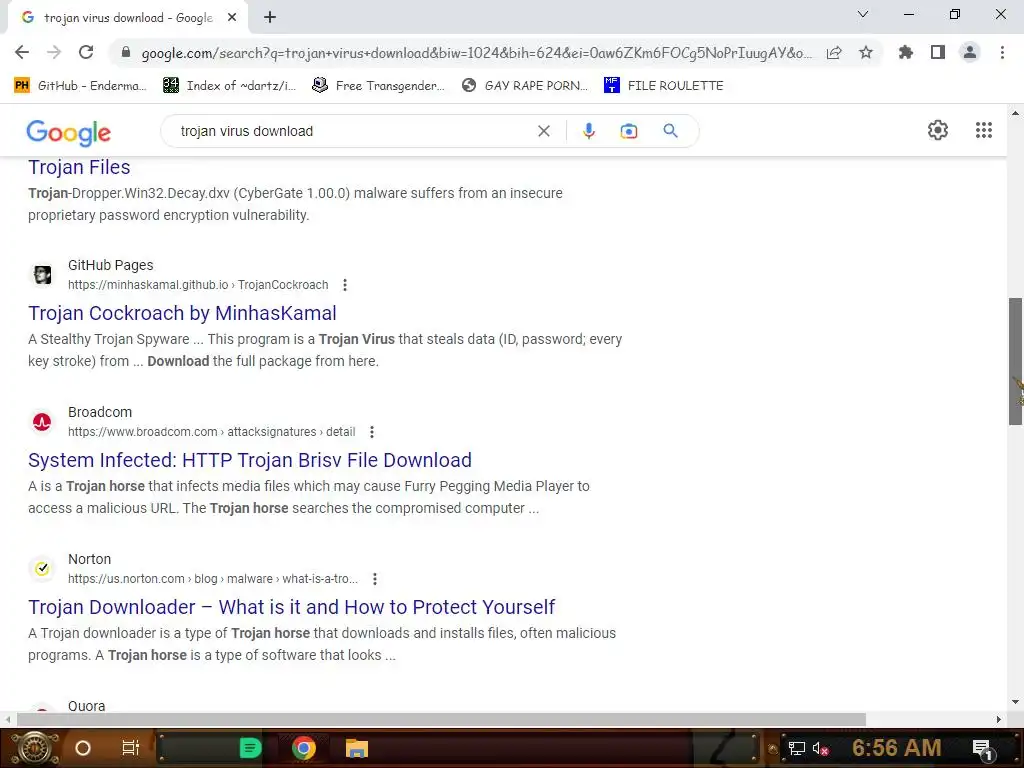The height and width of the screenshot is (768, 1024).
Task: Click the us.norton.com URL text
Action: 213,579
